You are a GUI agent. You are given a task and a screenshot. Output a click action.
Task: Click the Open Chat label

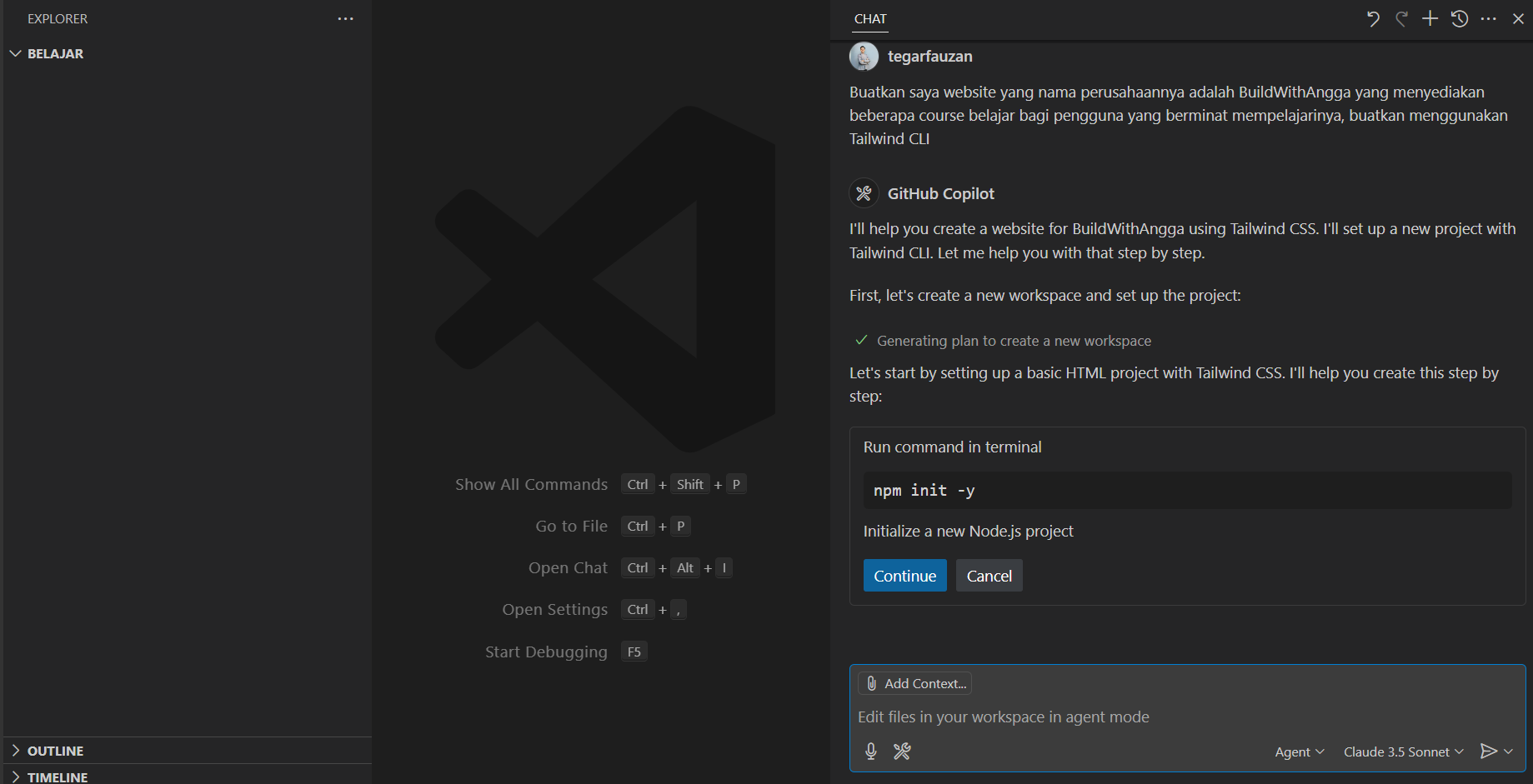point(568,567)
